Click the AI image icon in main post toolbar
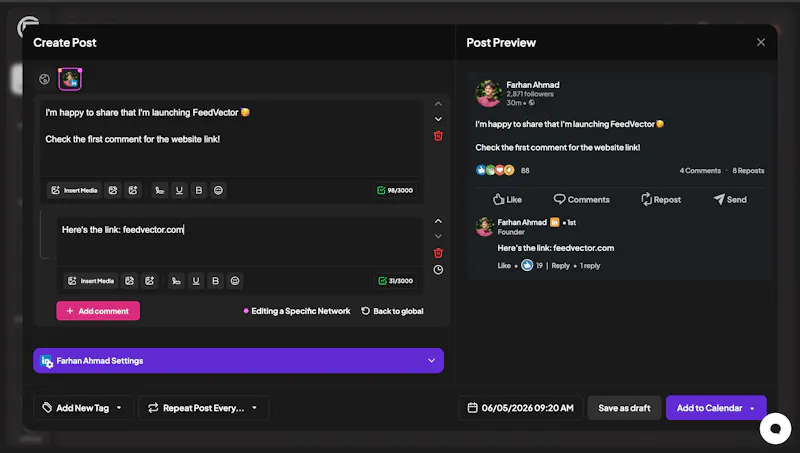Viewport: 800px width, 453px height. 133,190
